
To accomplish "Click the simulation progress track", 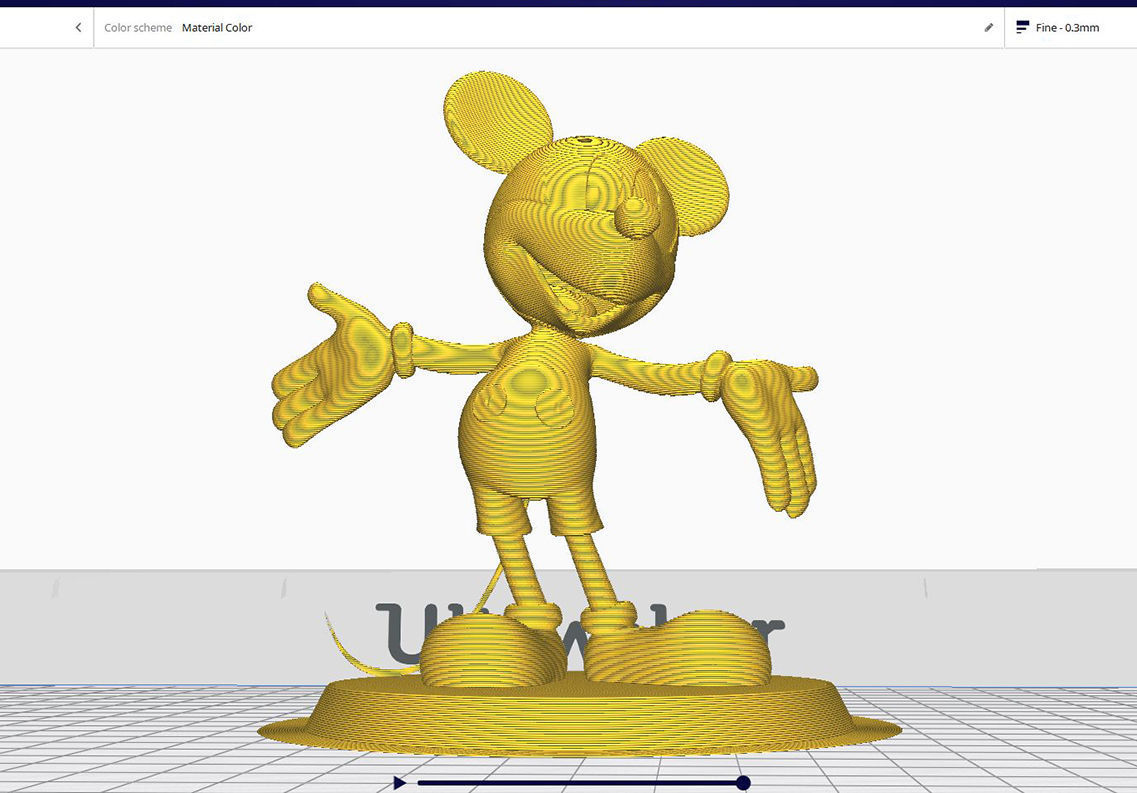I will tap(579, 783).
